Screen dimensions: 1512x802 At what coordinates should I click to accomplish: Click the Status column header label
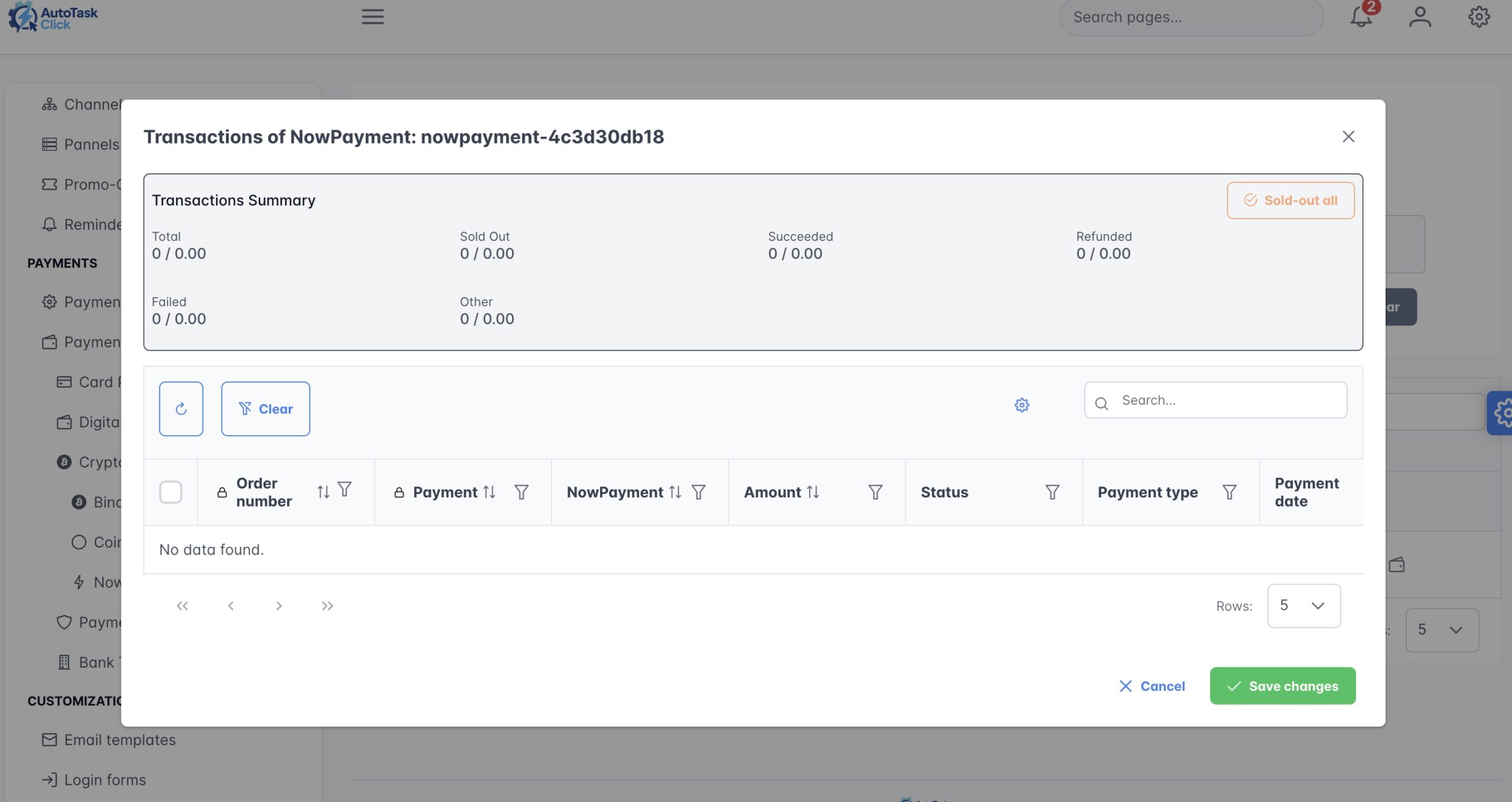click(944, 492)
